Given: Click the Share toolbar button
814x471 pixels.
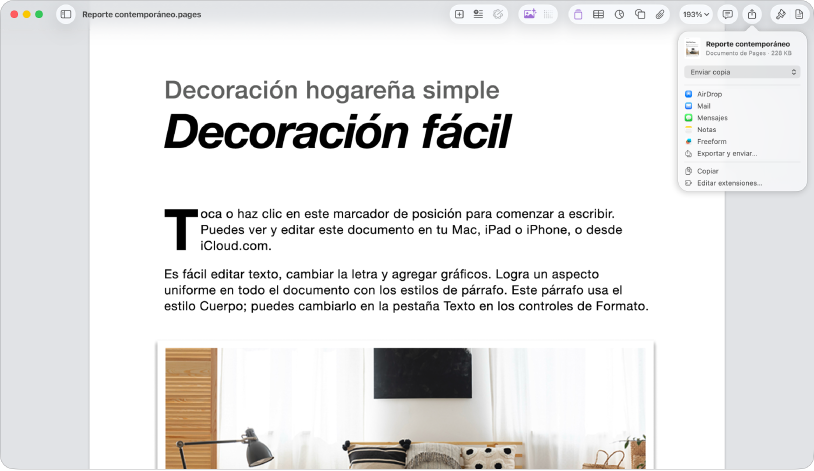Looking at the screenshot, I should tap(752, 15).
